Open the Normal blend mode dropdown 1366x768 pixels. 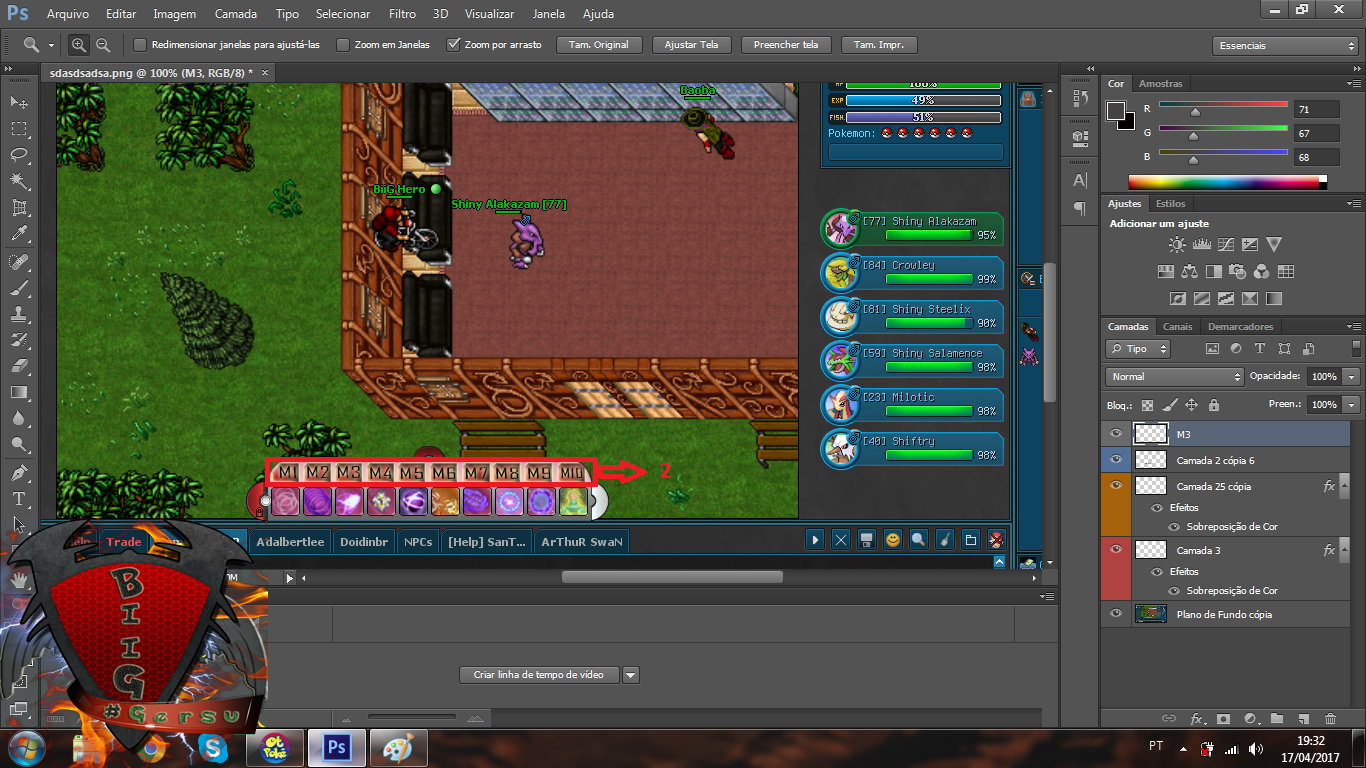click(x=1175, y=377)
